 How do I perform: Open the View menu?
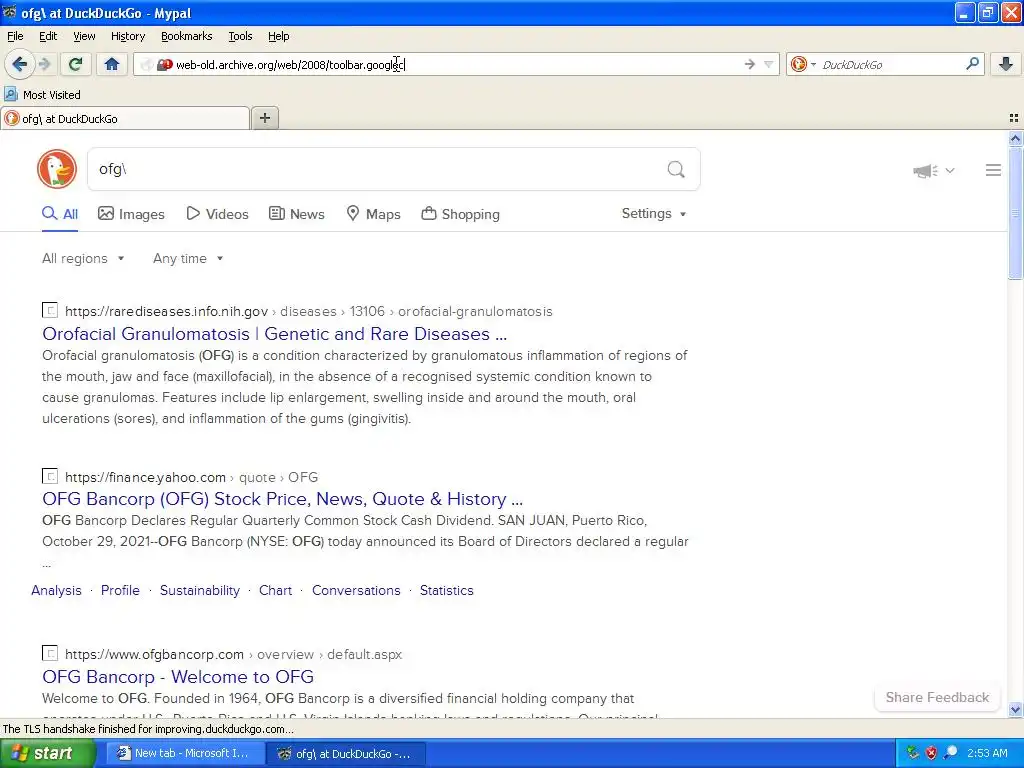(x=84, y=36)
